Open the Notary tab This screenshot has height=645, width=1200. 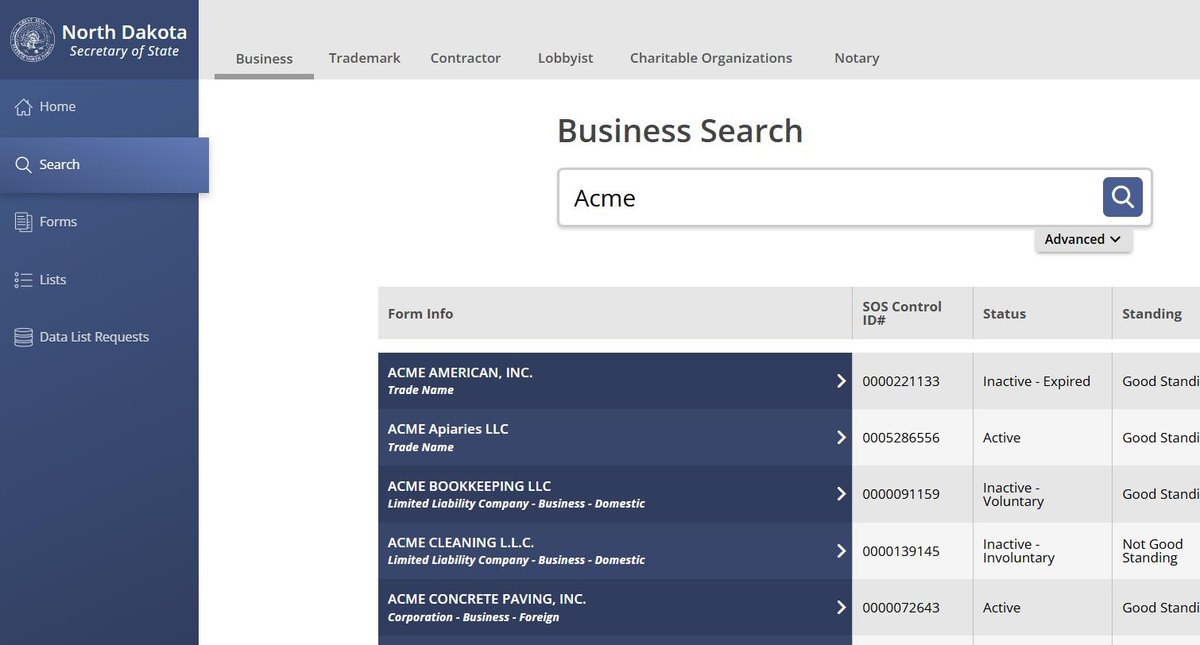(857, 58)
